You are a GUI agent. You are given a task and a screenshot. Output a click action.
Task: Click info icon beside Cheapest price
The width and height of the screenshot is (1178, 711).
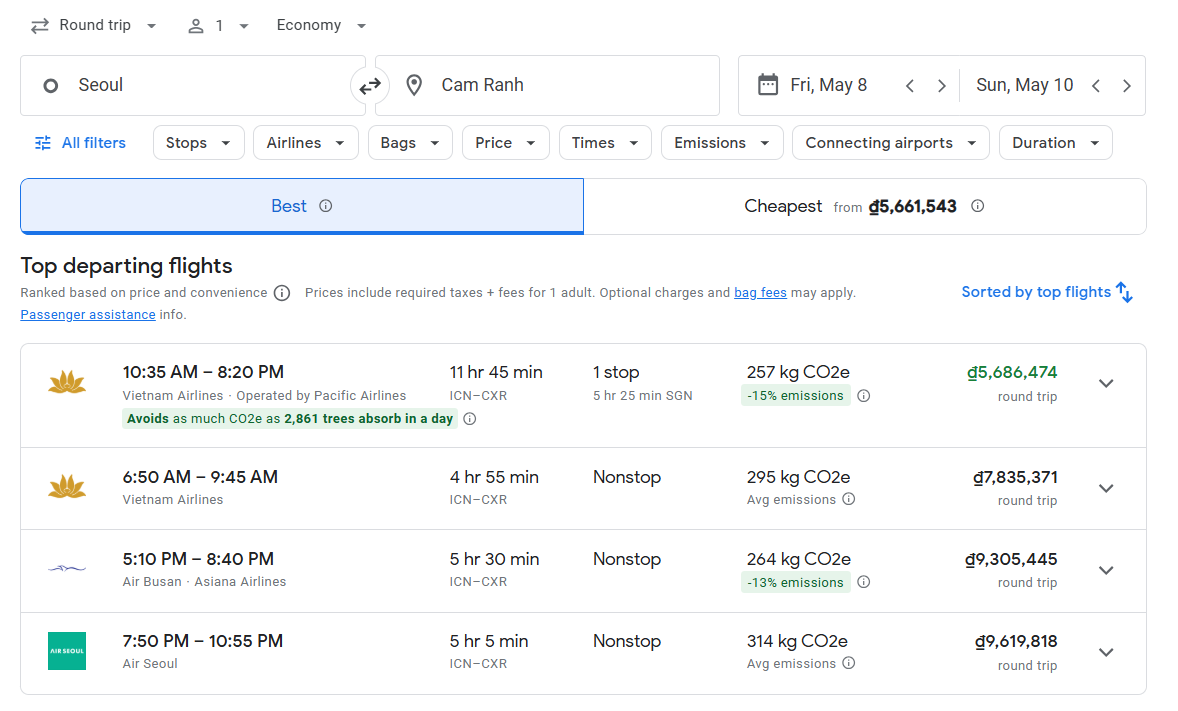977,206
